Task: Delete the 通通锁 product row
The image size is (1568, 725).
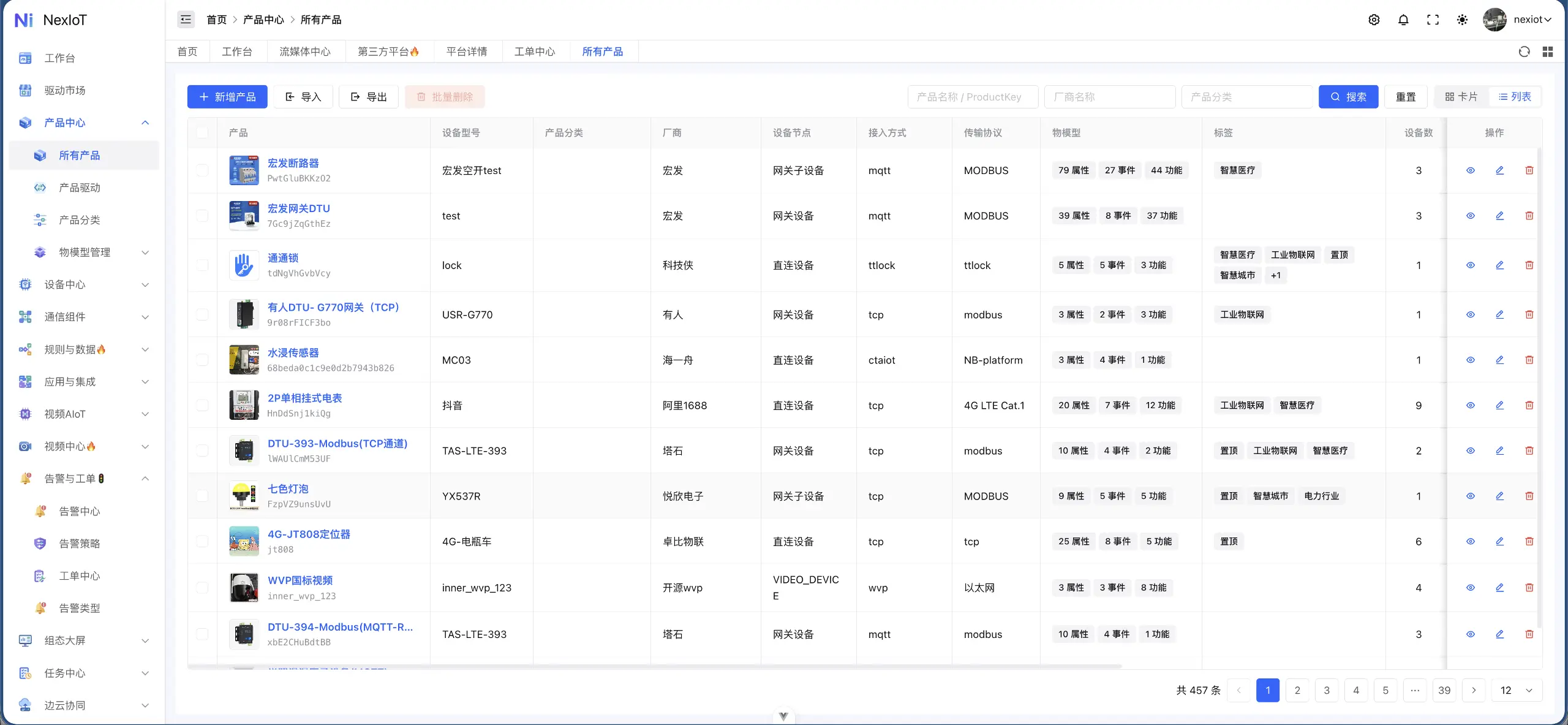Action: coord(1529,265)
